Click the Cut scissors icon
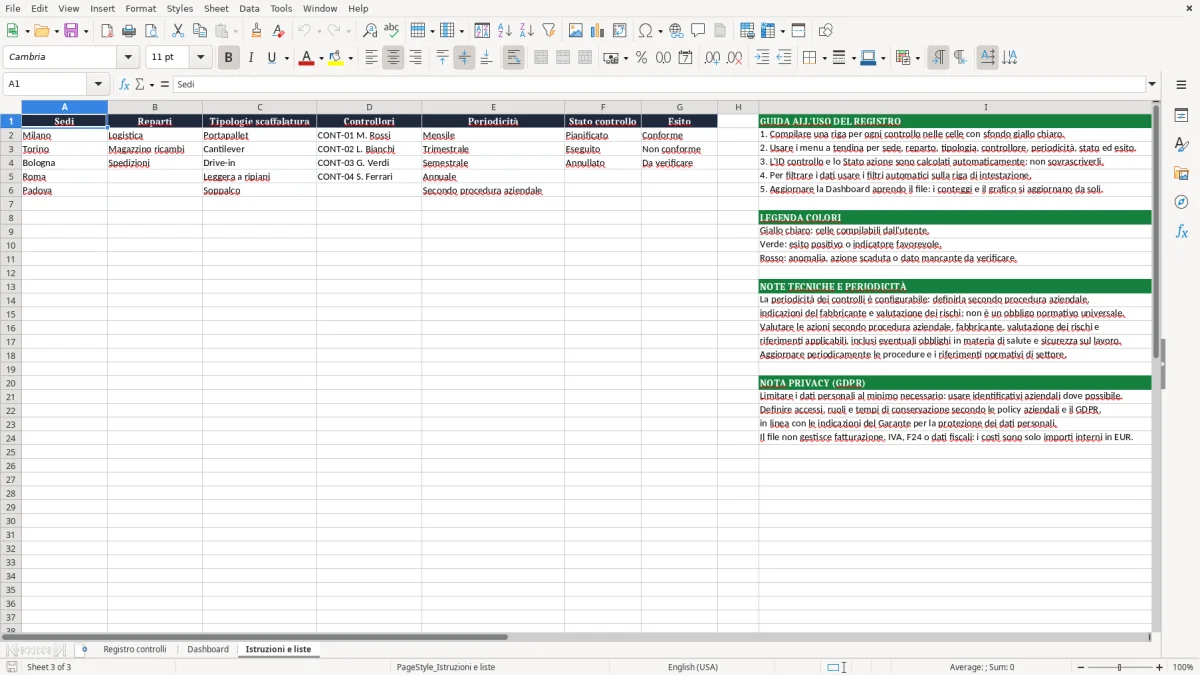This screenshot has height=675, width=1200. [178, 31]
